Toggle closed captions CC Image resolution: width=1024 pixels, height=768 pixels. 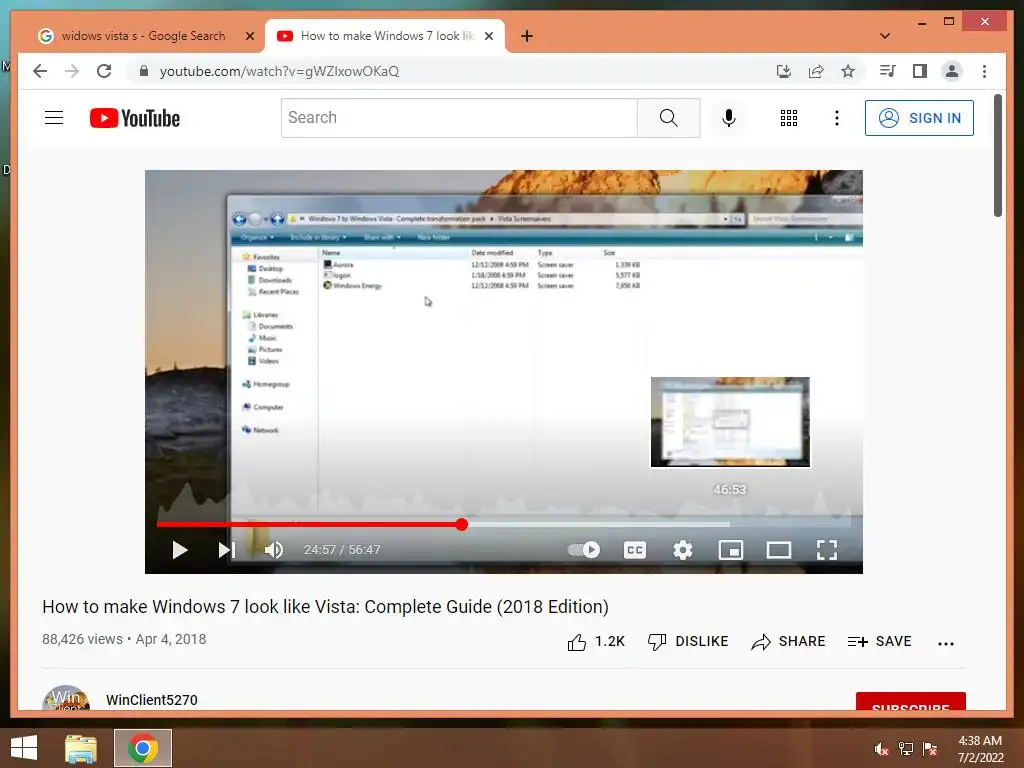coord(635,550)
